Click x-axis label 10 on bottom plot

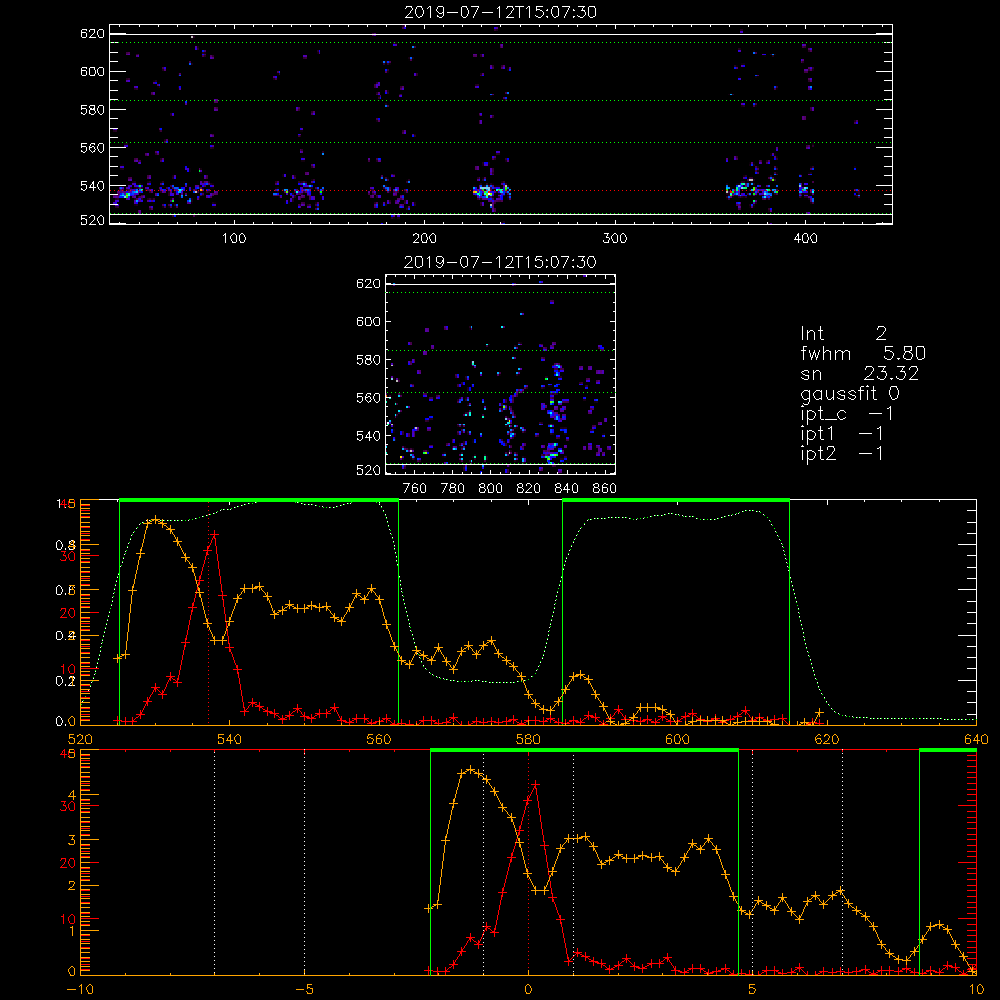point(976,989)
